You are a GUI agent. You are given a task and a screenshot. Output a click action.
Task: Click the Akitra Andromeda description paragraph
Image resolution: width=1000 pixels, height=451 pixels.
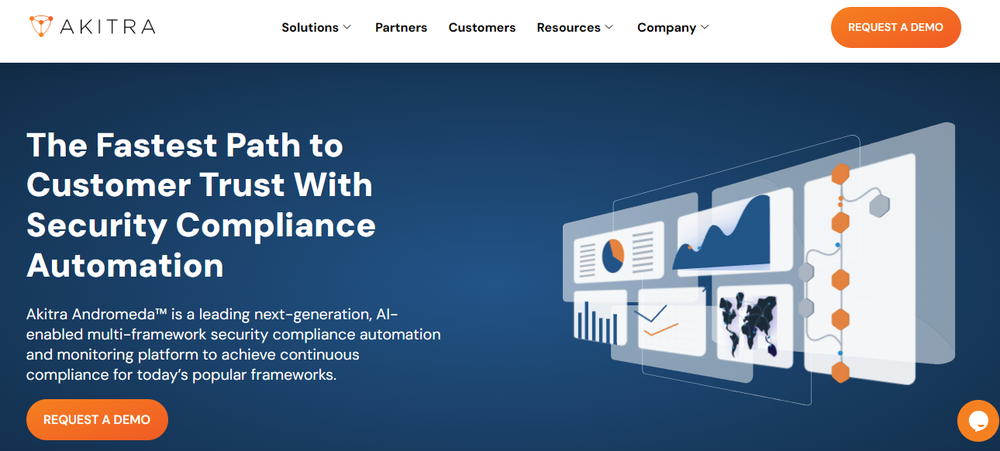(x=233, y=344)
